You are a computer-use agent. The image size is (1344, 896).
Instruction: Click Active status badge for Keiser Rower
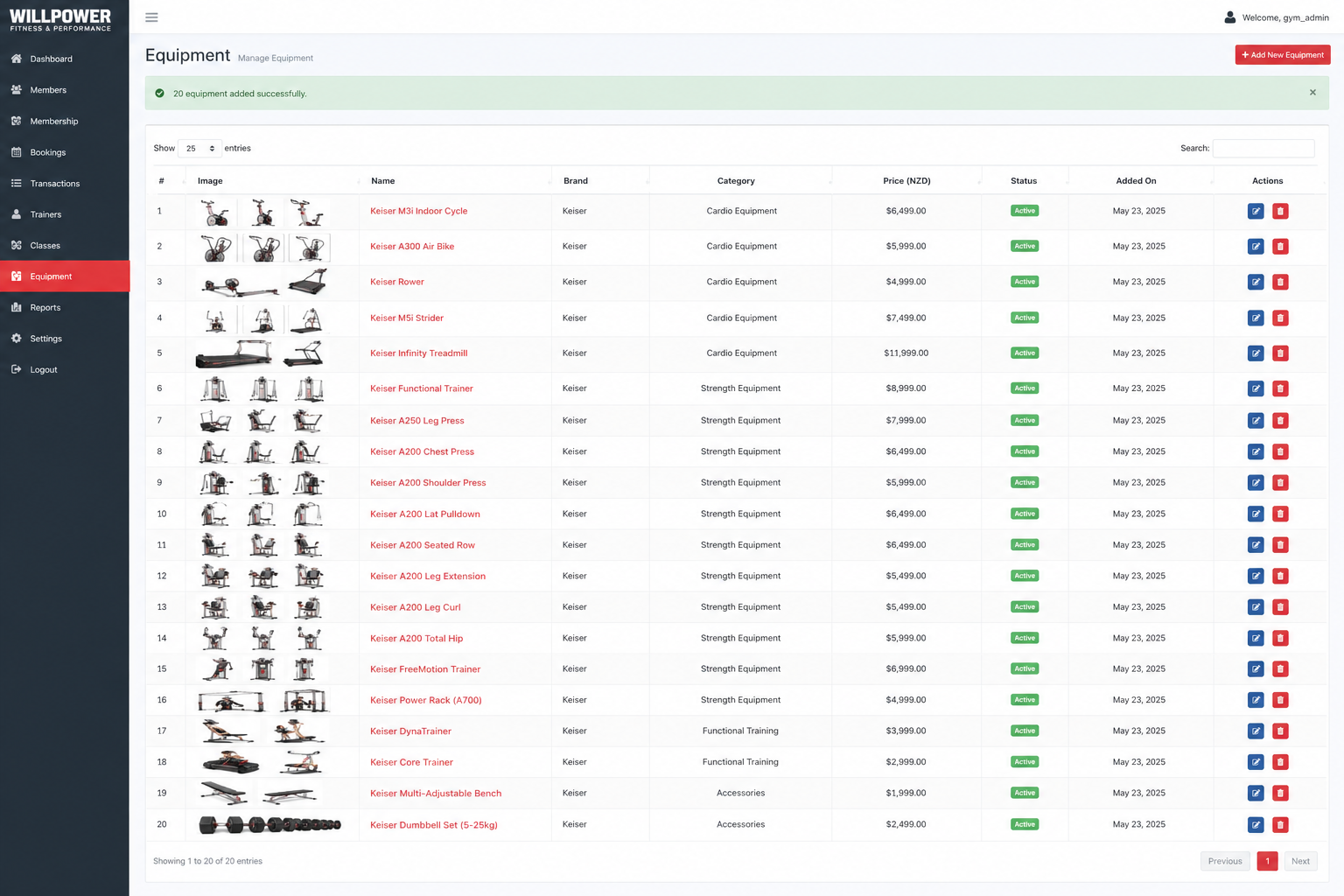(1025, 282)
